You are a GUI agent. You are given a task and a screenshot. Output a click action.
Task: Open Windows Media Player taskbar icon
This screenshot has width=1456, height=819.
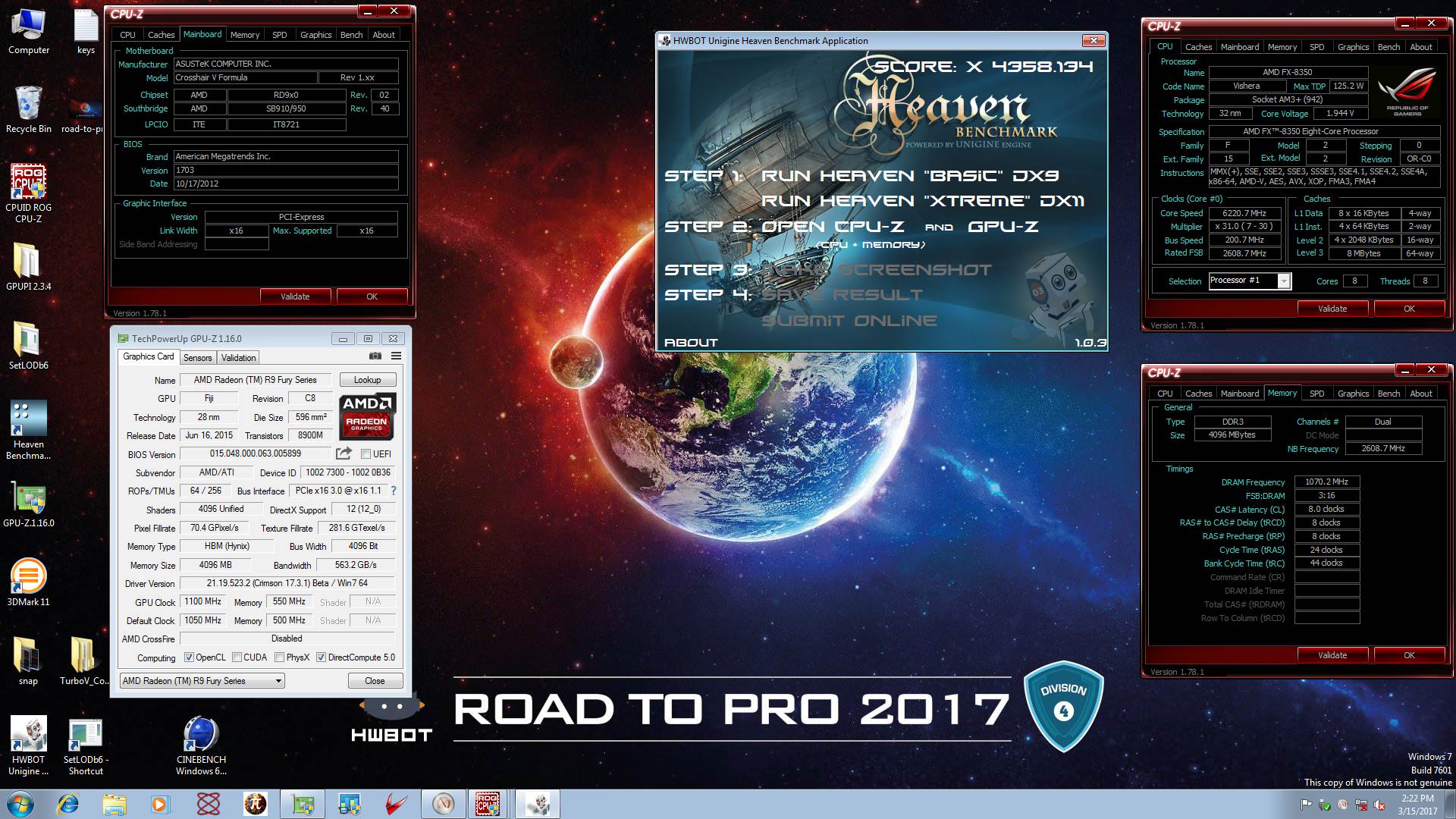(x=160, y=804)
